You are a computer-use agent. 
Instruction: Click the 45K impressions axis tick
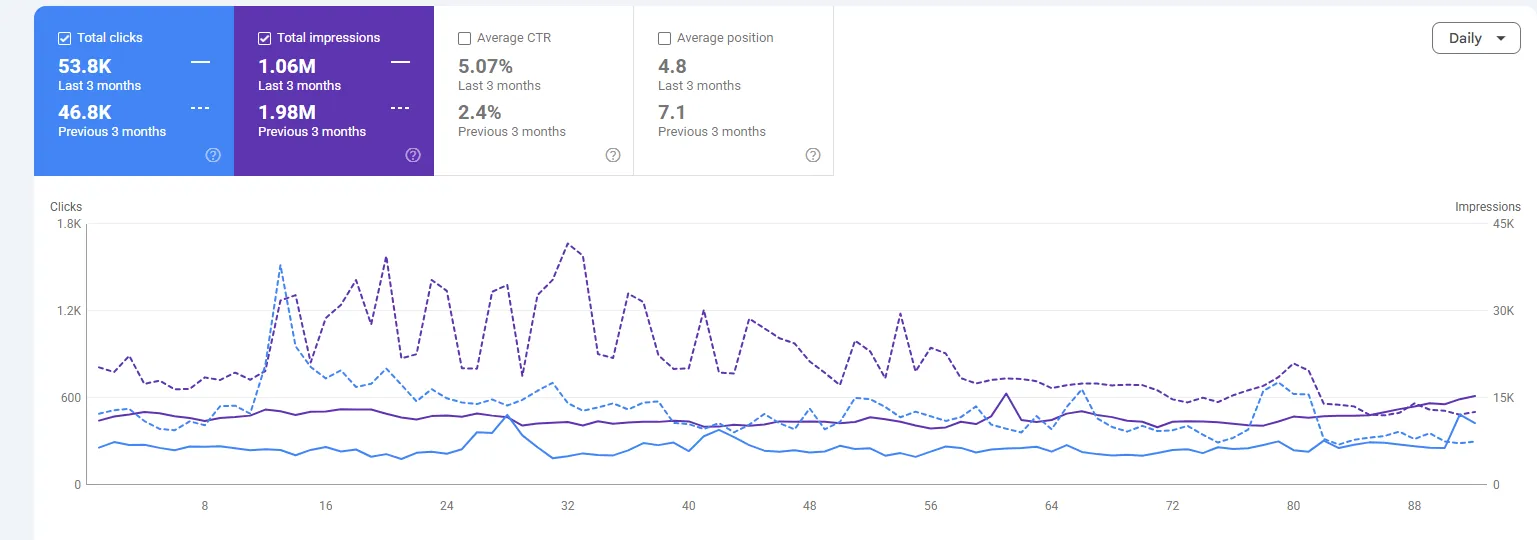pos(1503,225)
